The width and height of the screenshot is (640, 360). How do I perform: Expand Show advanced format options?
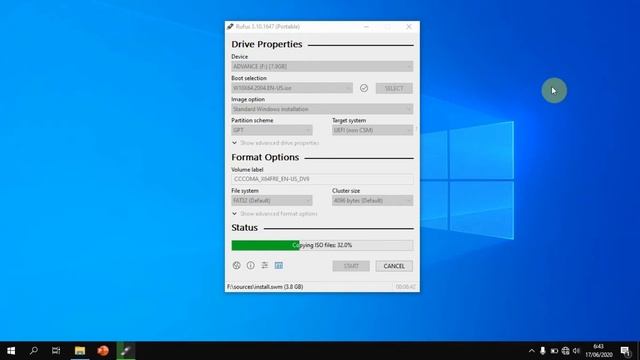tap(274, 213)
